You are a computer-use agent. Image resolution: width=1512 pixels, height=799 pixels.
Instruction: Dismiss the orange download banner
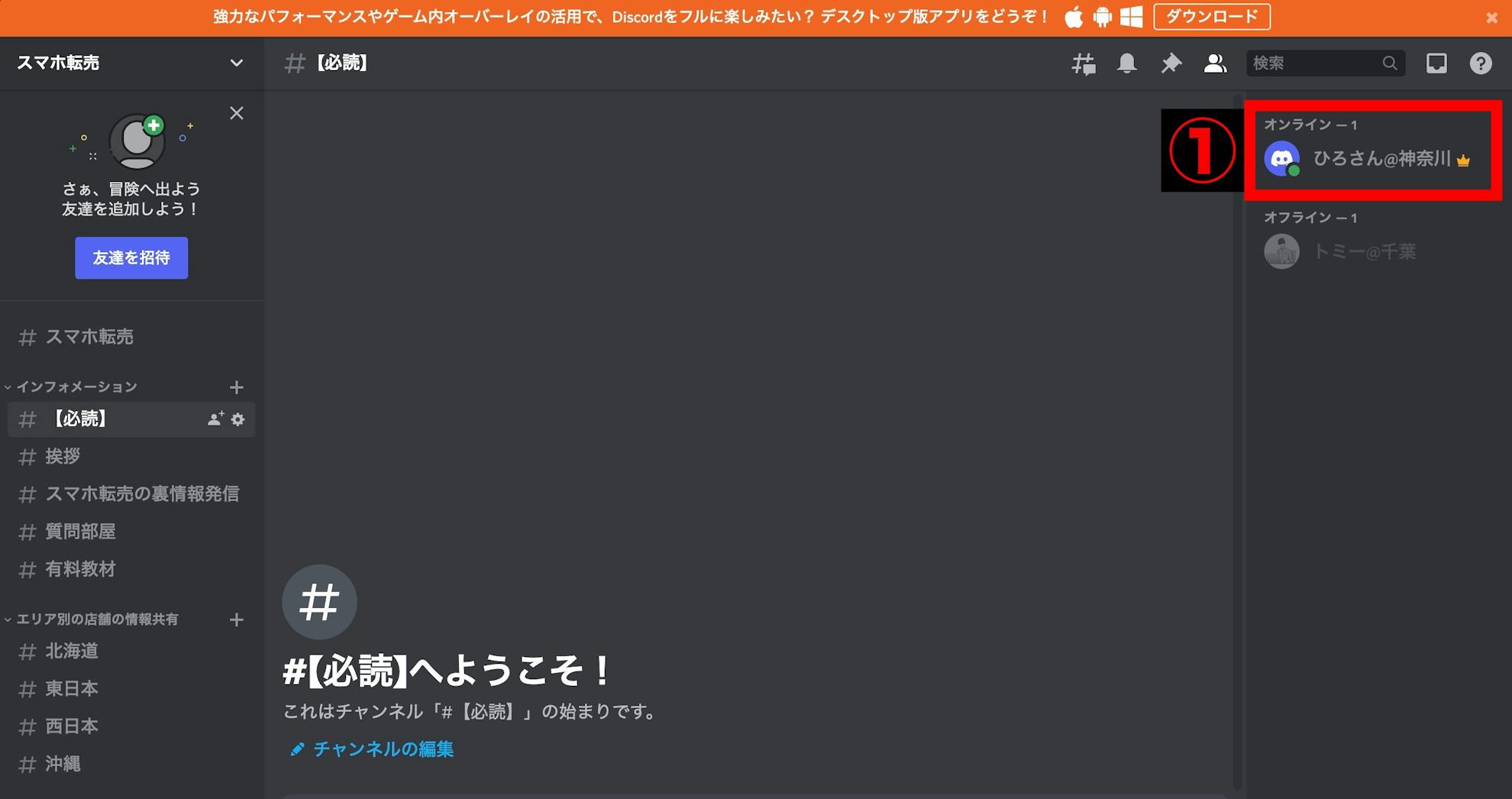pyautogui.click(x=1491, y=18)
